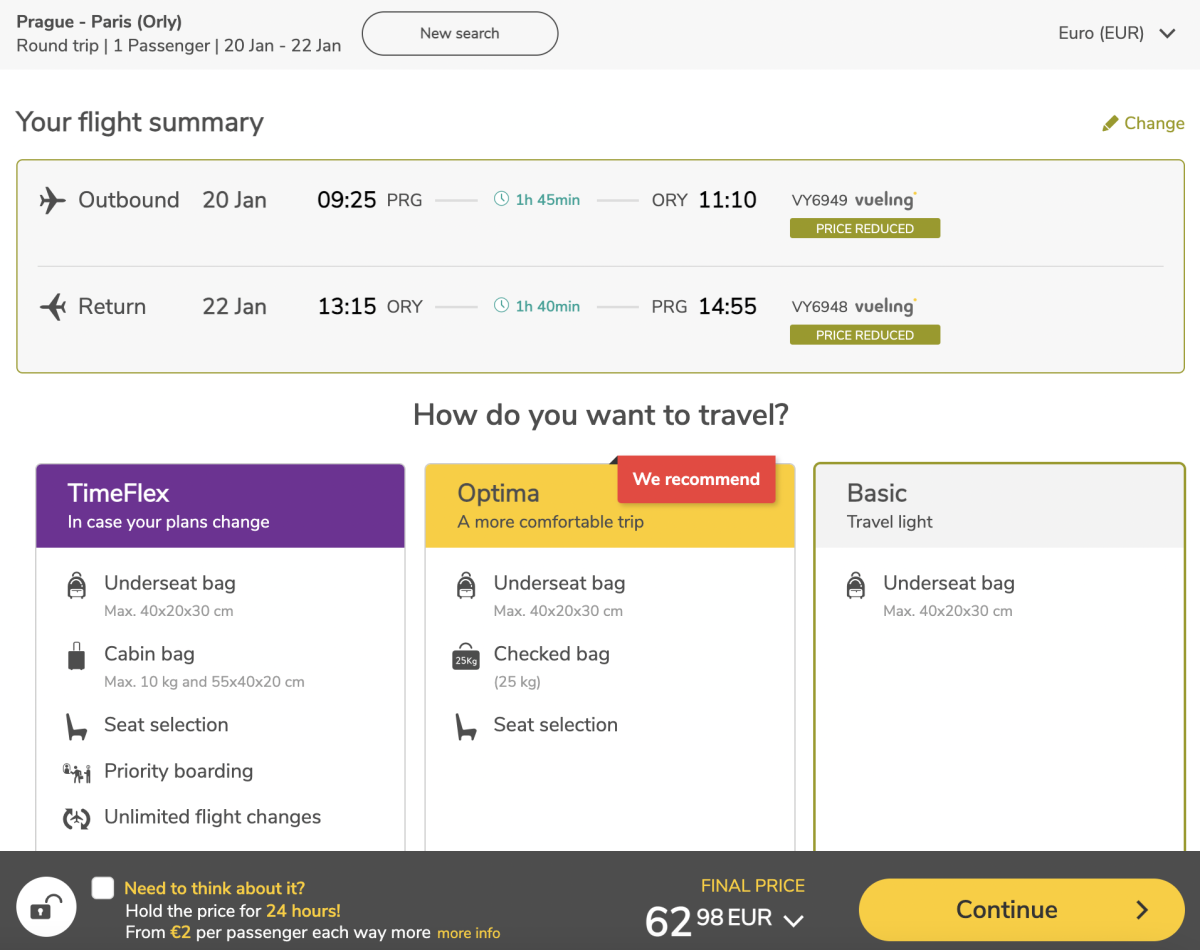
Task: Open the 'more info' link
Action: (468, 933)
